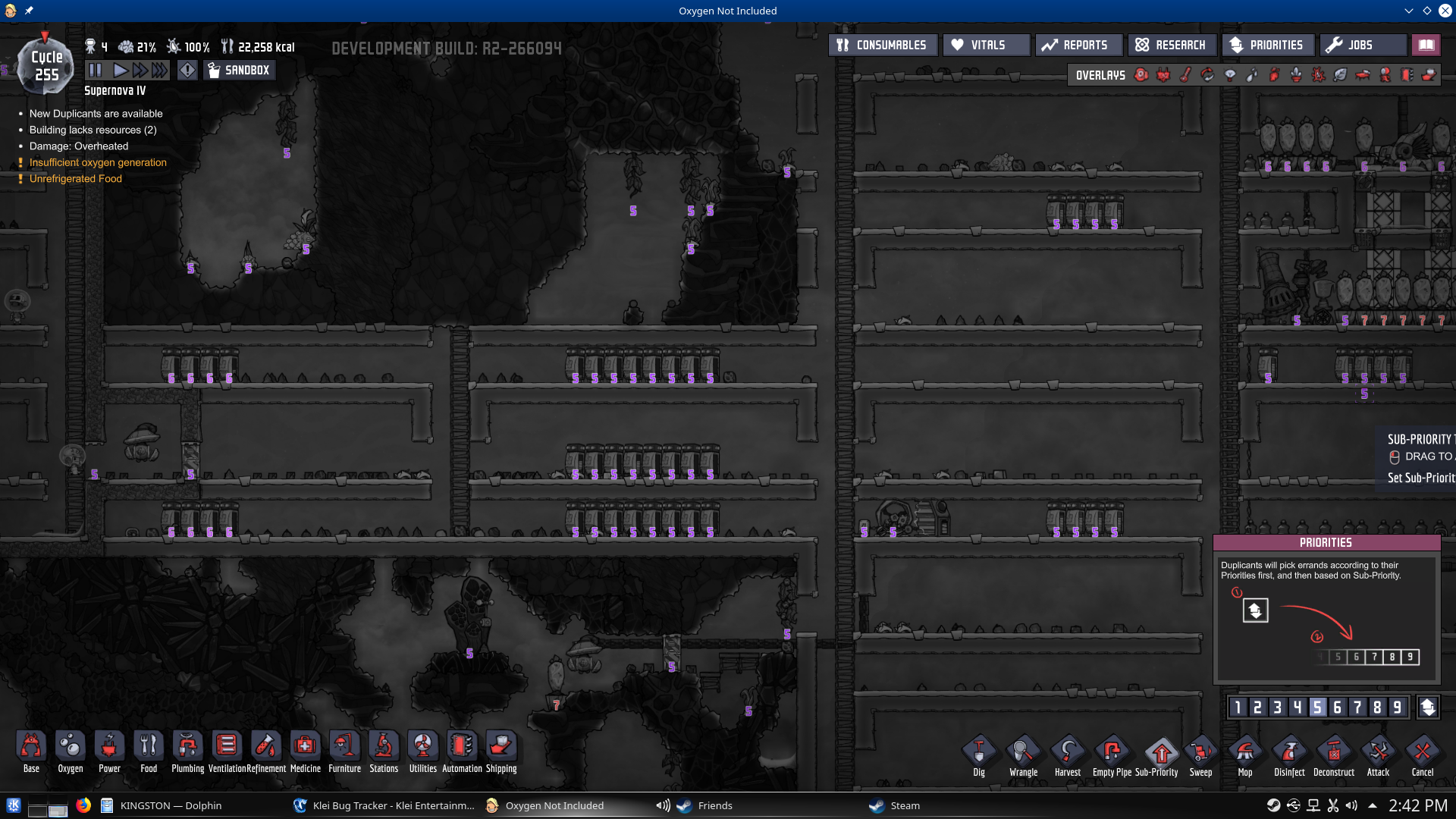Open the RESEARCH screen

tap(1172, 45)
